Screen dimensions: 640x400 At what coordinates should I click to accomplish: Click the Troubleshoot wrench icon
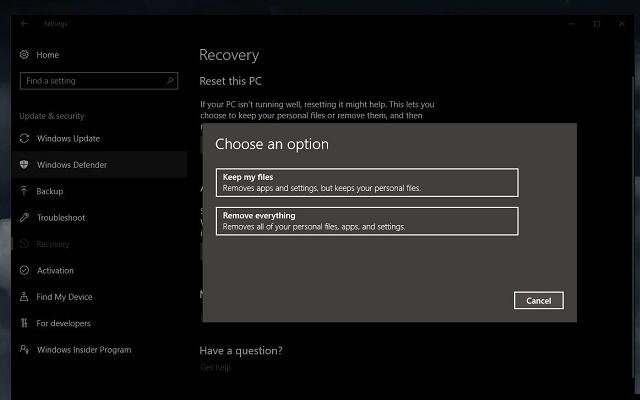(24, 217)
